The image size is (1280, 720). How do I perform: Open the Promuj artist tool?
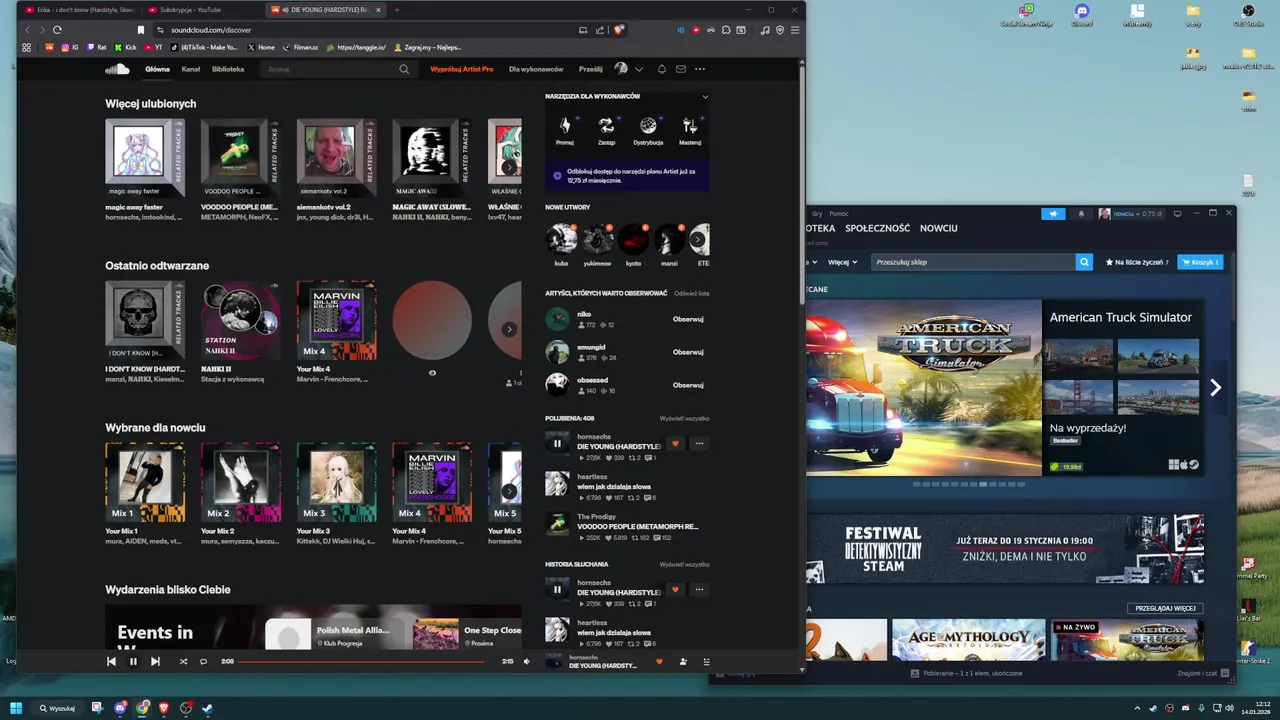tap(565, 130)
